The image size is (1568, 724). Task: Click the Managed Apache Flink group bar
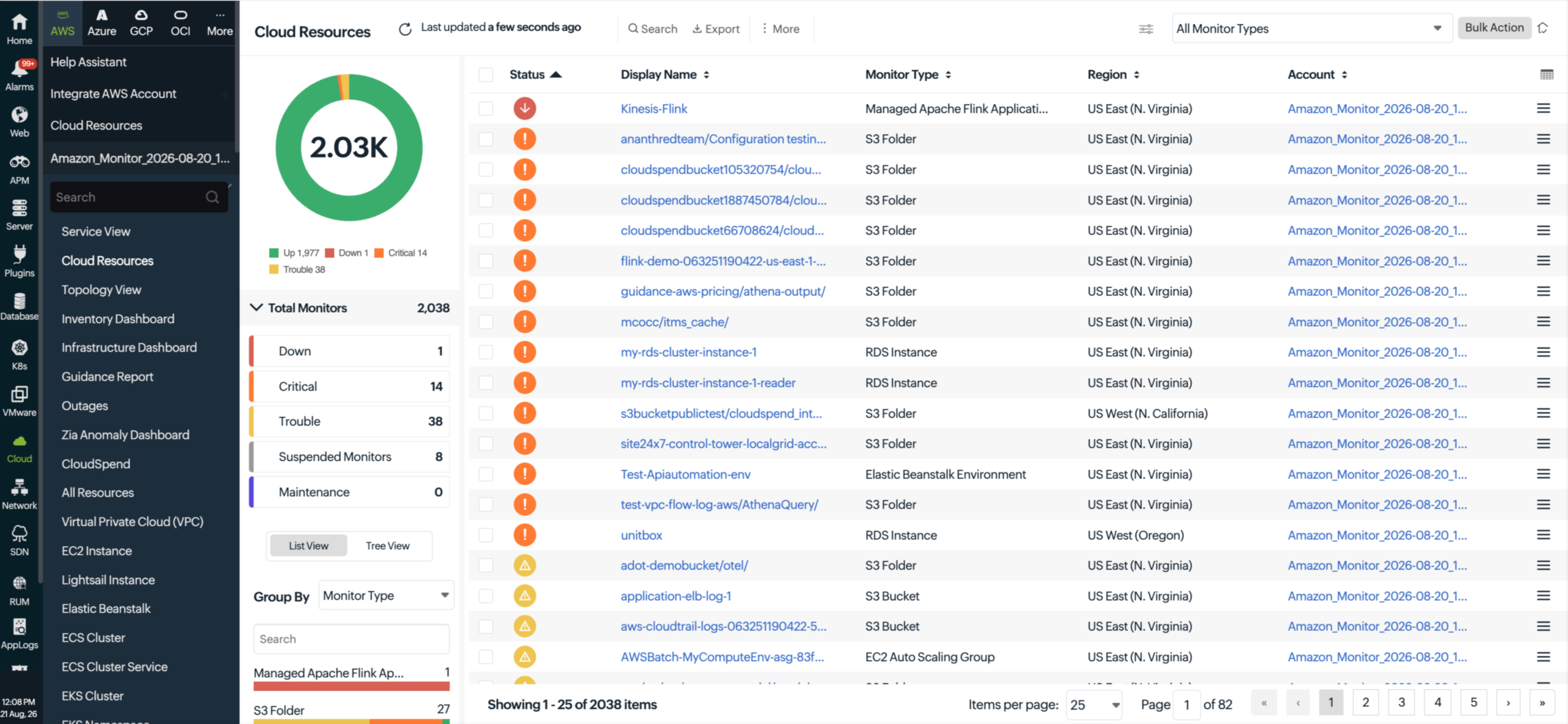351,686
